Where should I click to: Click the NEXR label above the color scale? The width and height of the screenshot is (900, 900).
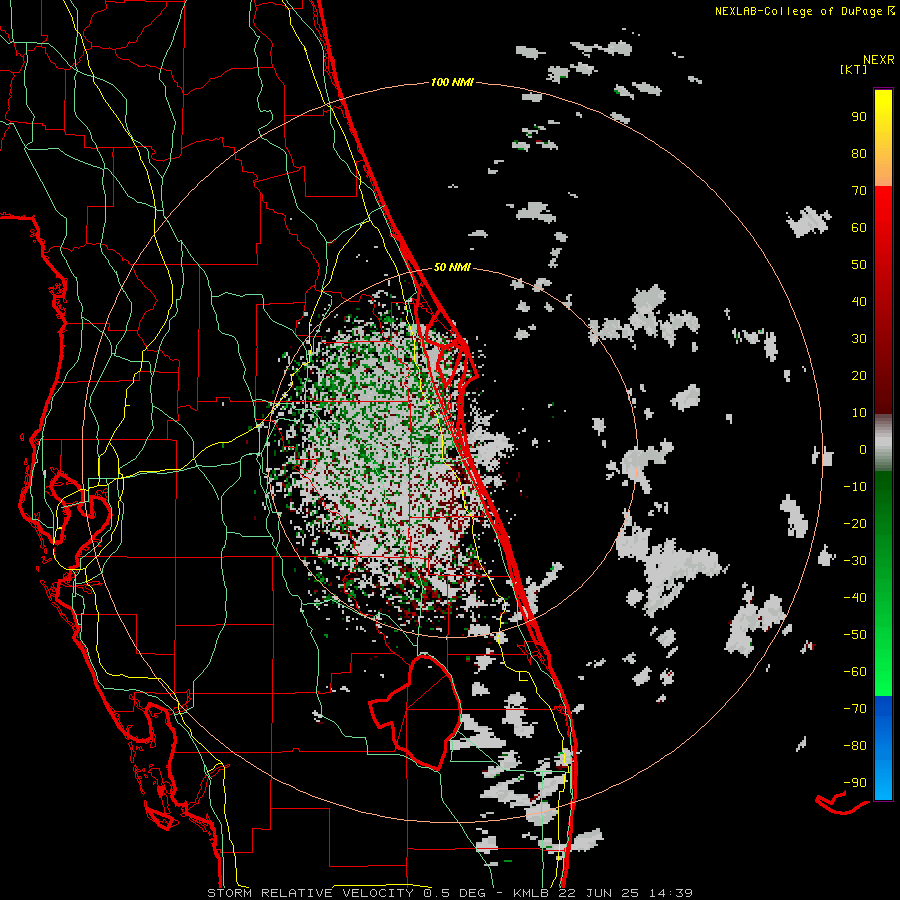click(x=879, y=60)
